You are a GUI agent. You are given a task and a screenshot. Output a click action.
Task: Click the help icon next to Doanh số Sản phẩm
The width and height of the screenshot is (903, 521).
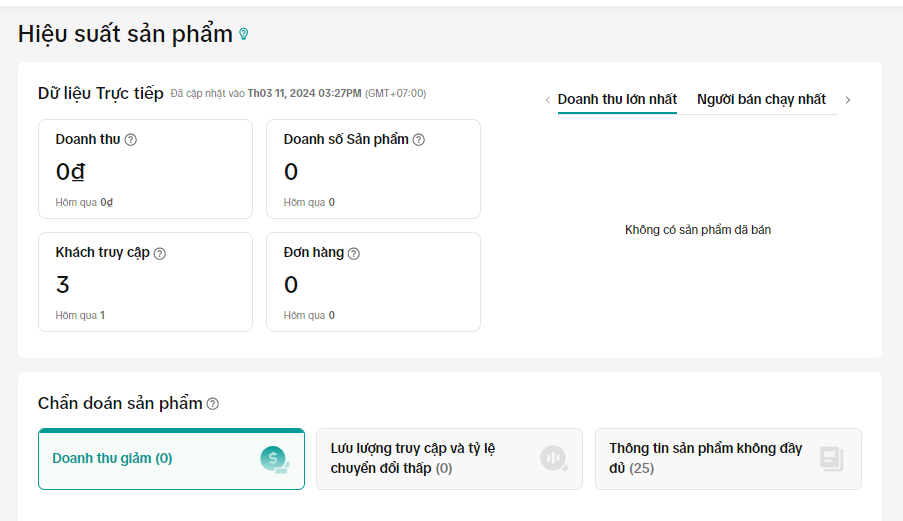click(x=419, y=140)
